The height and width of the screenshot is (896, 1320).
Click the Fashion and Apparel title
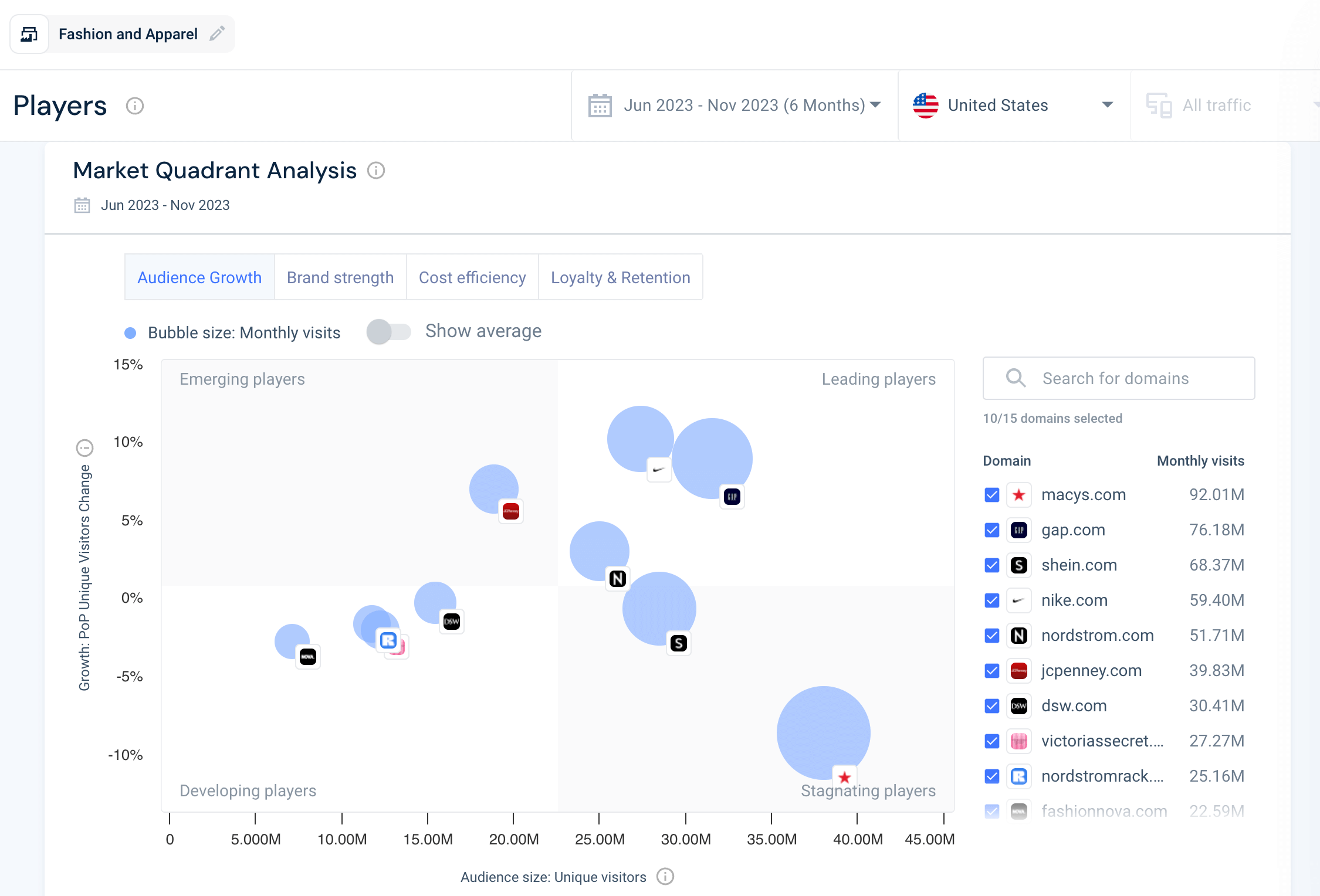128,34
